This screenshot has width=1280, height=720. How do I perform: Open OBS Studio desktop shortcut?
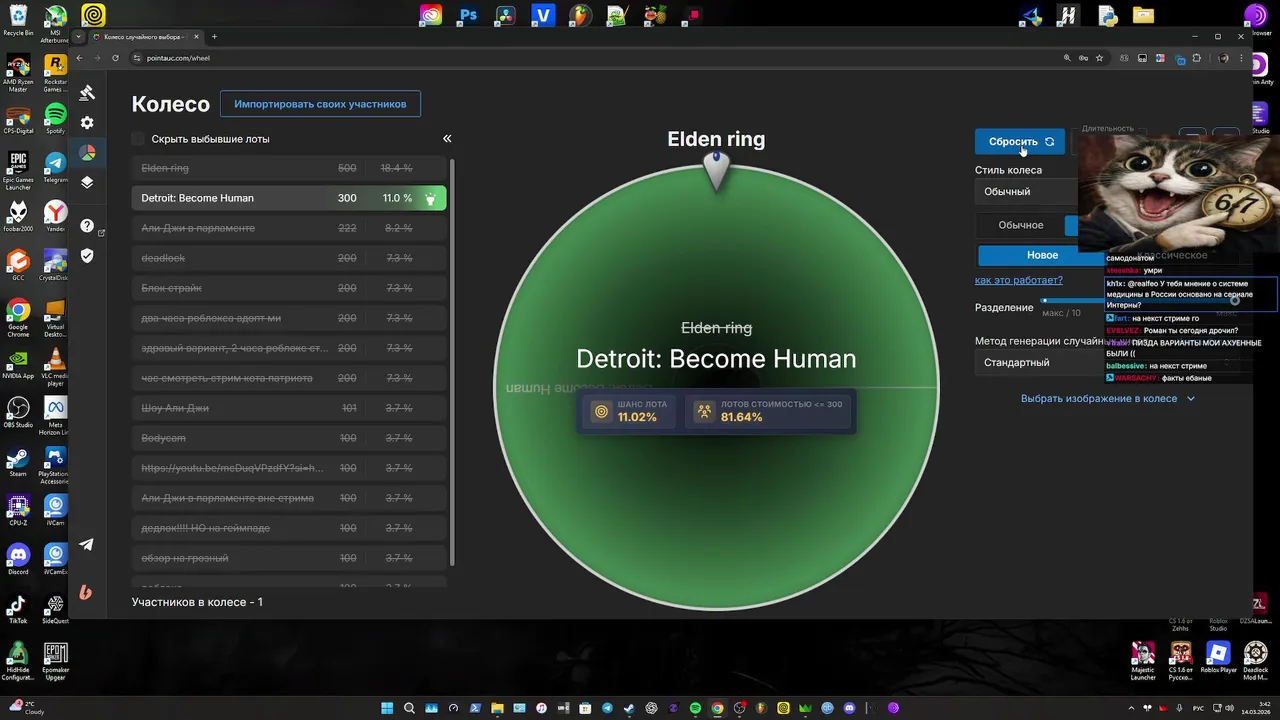point(18,411)
